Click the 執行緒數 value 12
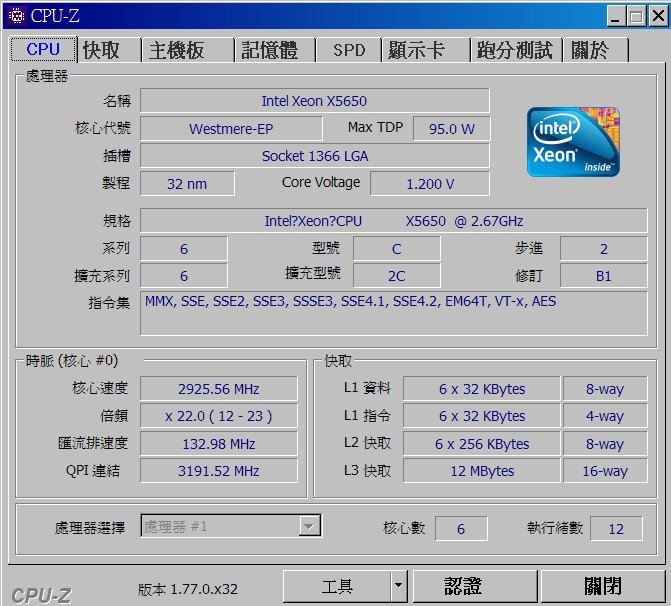Screen dimensions: 671x606 (x=616, y=529)
